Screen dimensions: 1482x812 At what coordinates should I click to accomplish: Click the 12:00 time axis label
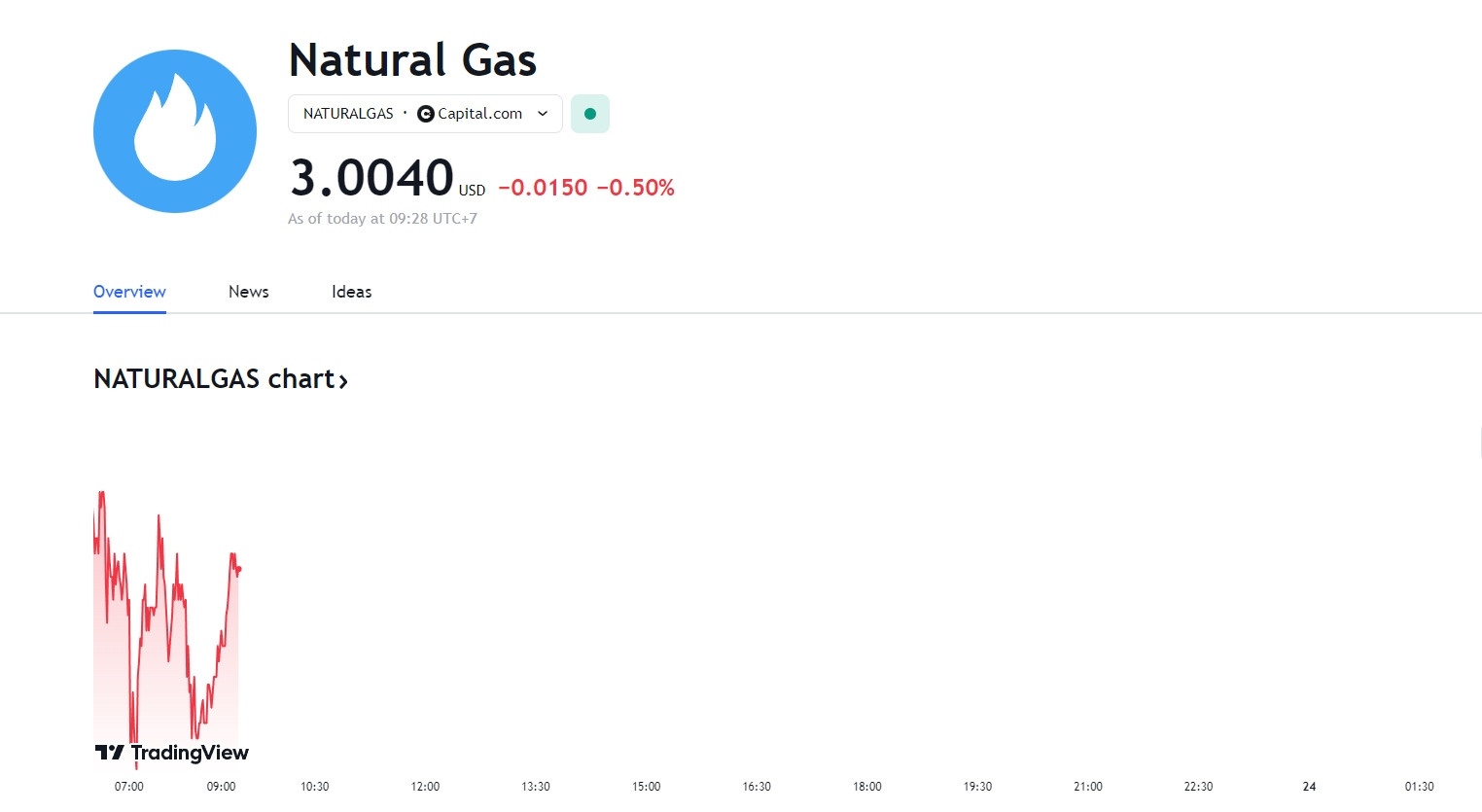[x=425, y=786]
